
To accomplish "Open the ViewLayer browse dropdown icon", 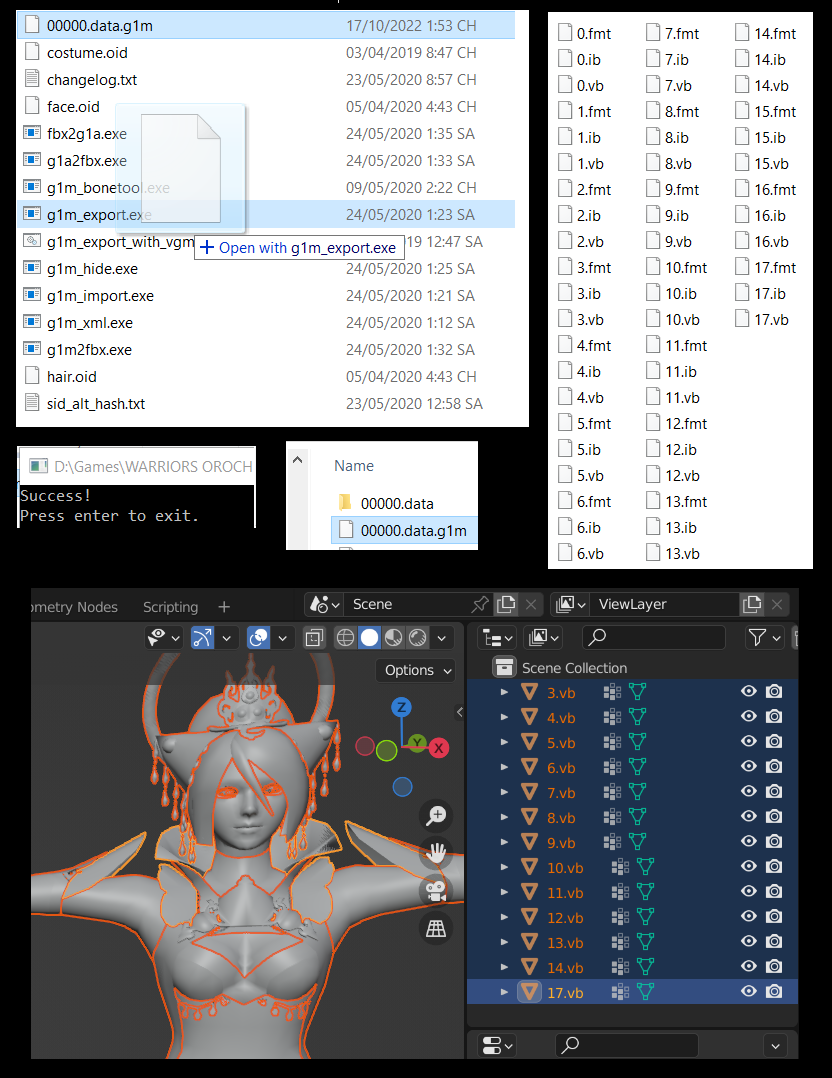I will coord(570,604).
